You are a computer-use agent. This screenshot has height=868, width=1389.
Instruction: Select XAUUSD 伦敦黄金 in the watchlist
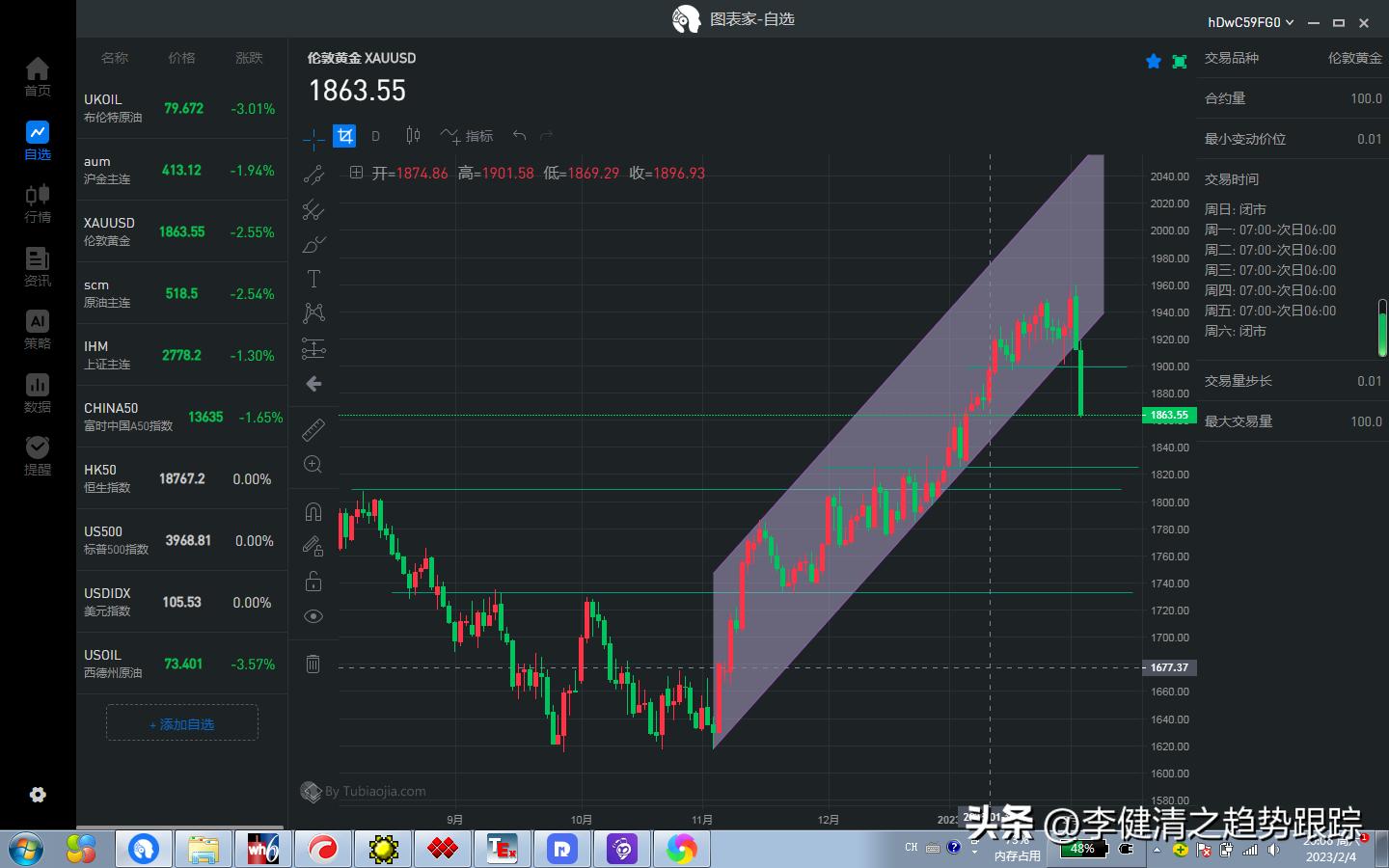click(182, 231)
